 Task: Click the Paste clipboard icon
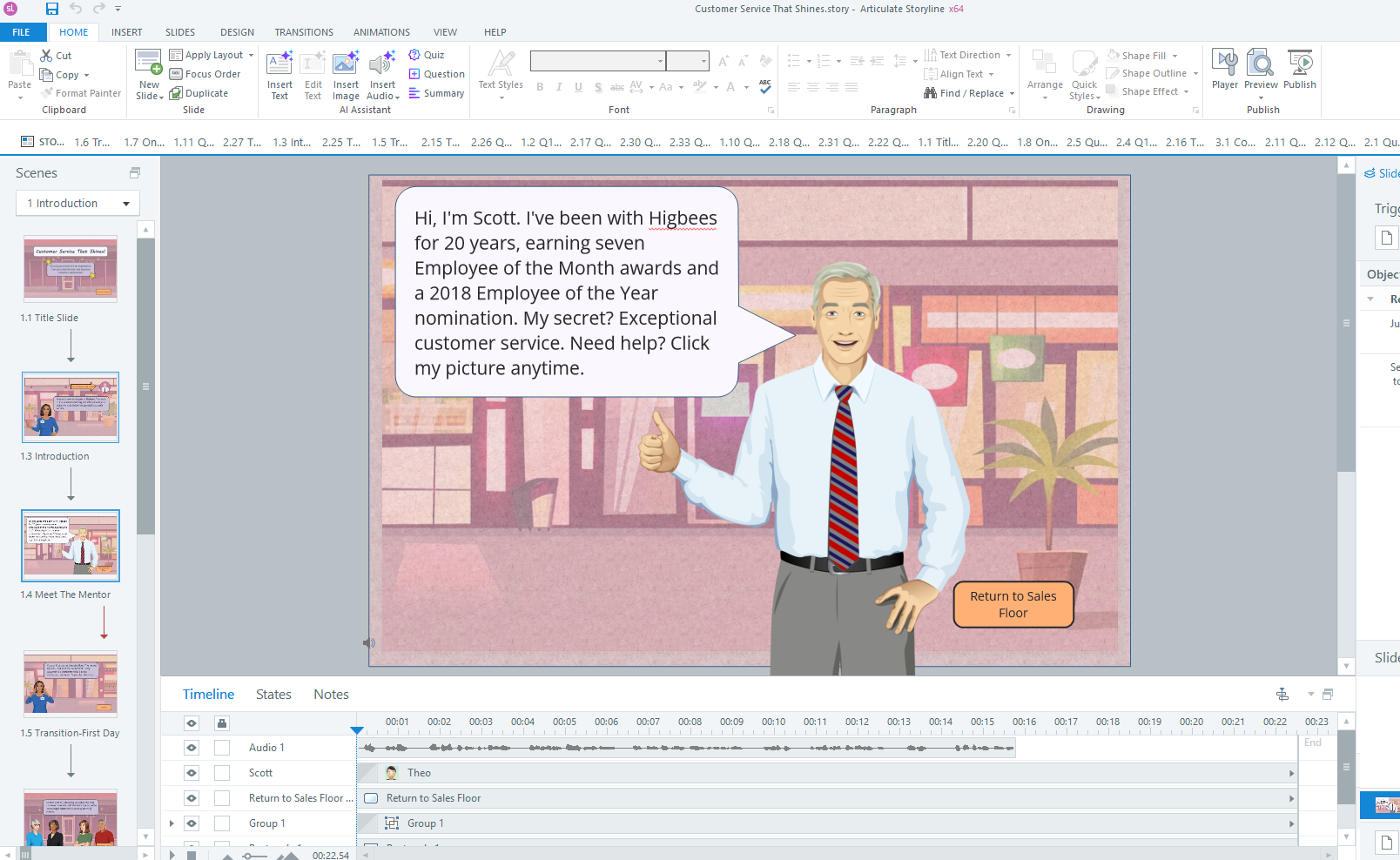coord(19,64)
